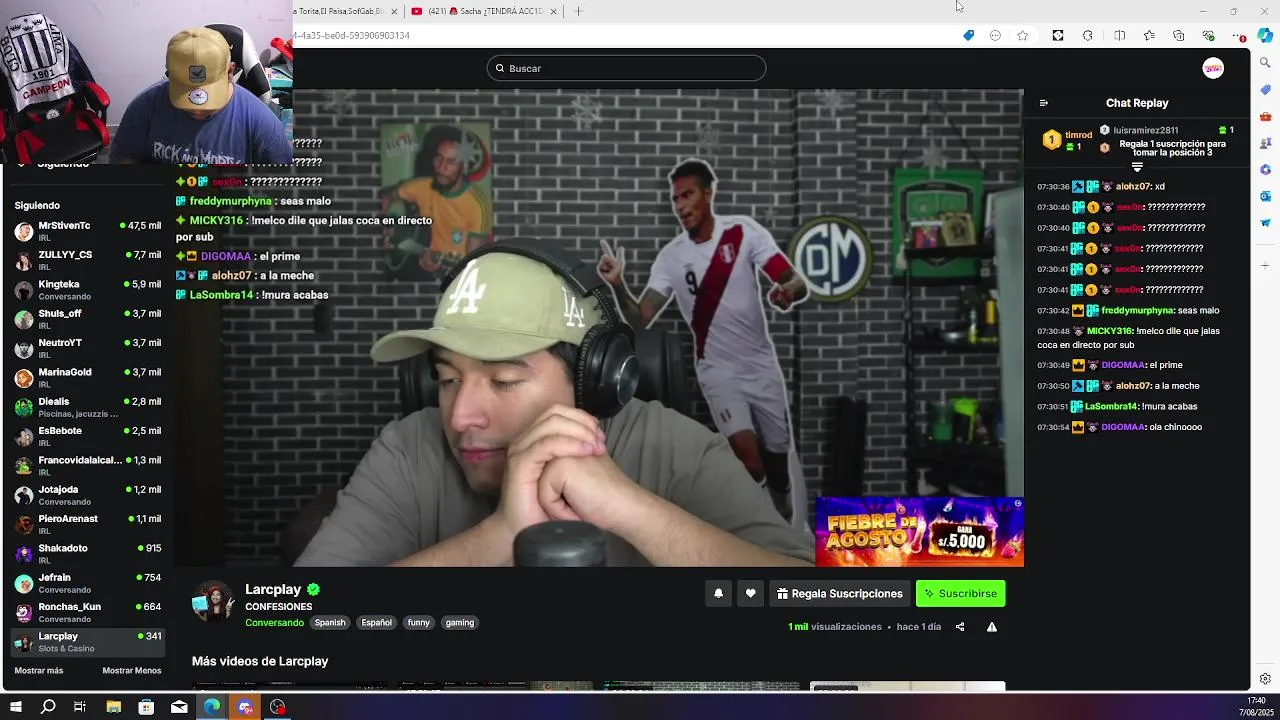1280x720 pixels.
Task: Select the funny tag
Action: 418,622
